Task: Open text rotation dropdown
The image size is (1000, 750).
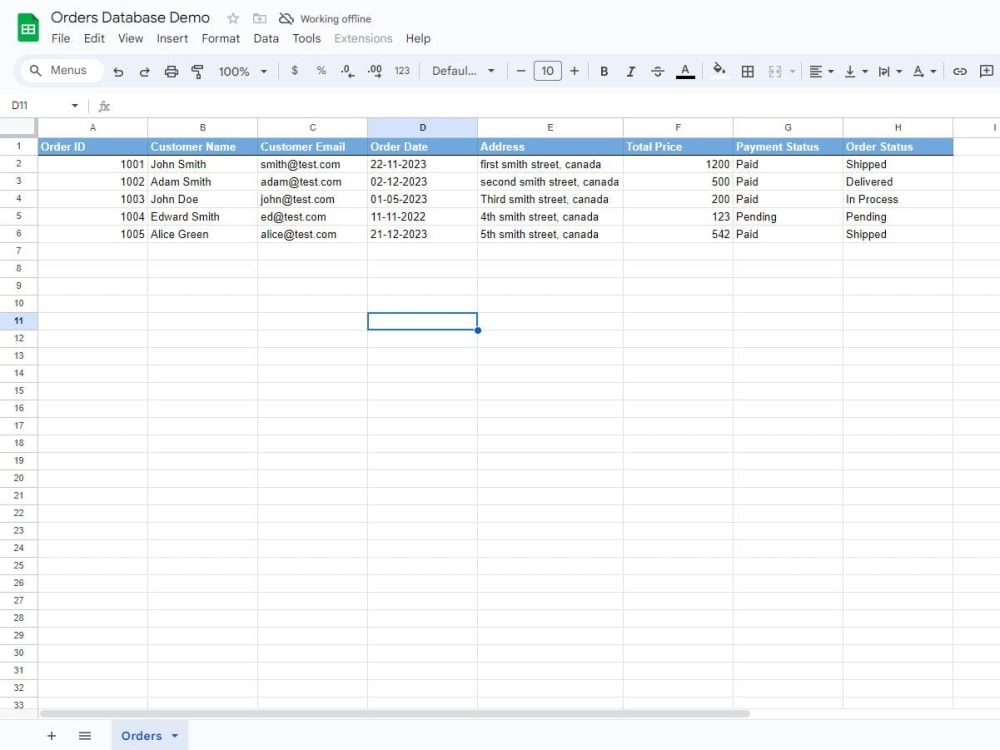Action: [923, 71]
